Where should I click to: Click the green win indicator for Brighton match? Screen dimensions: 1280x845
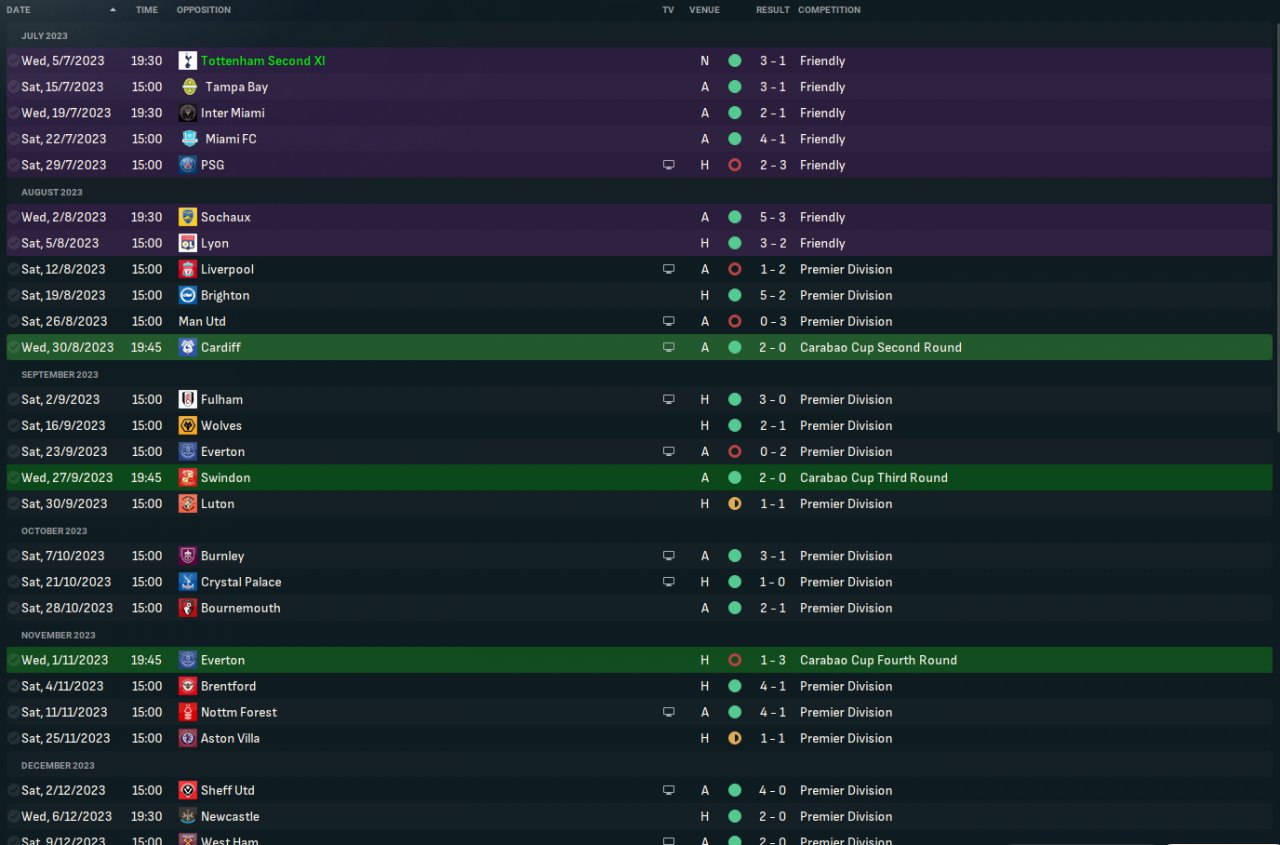tap(735, 295)
